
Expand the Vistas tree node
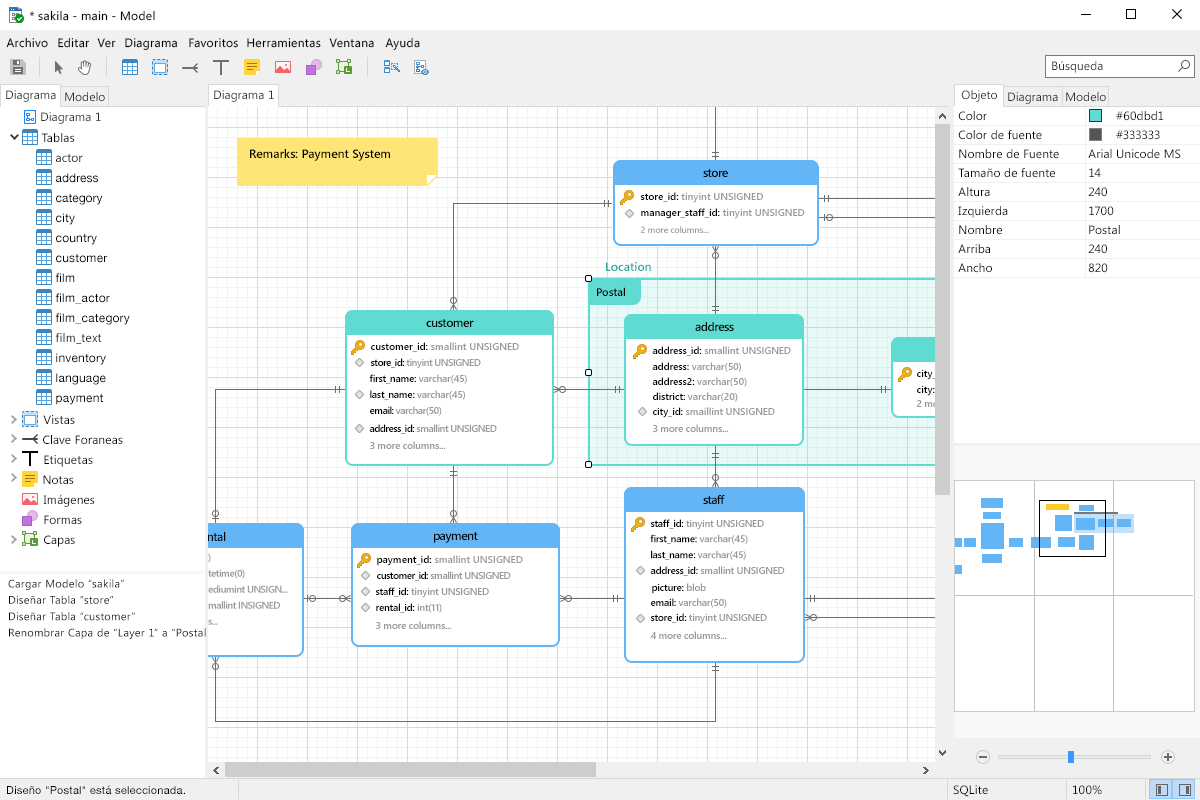coord(14,420)
